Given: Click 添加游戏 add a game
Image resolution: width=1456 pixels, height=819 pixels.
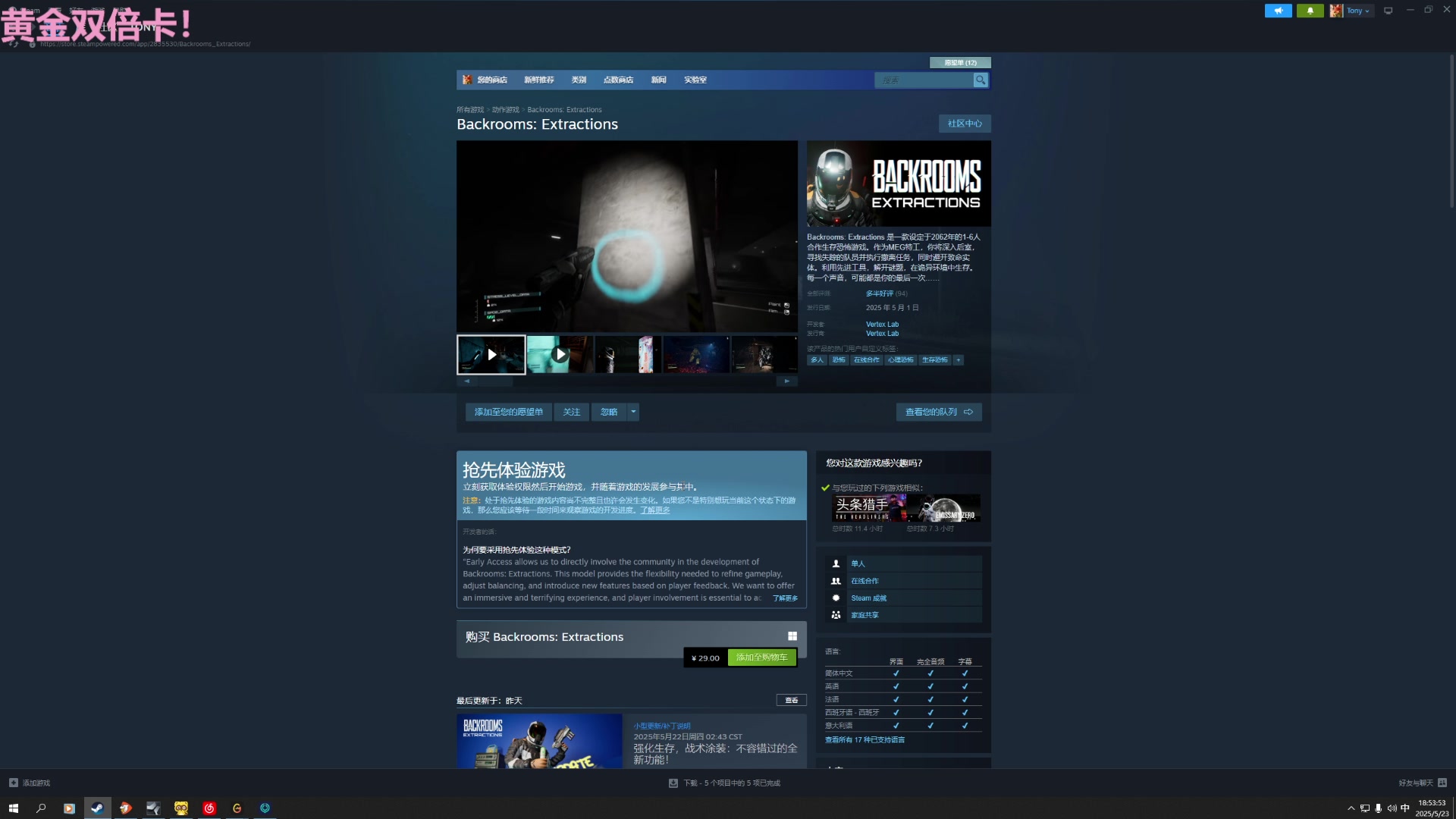Looking at the screenshot, I should tap(30, 783).
